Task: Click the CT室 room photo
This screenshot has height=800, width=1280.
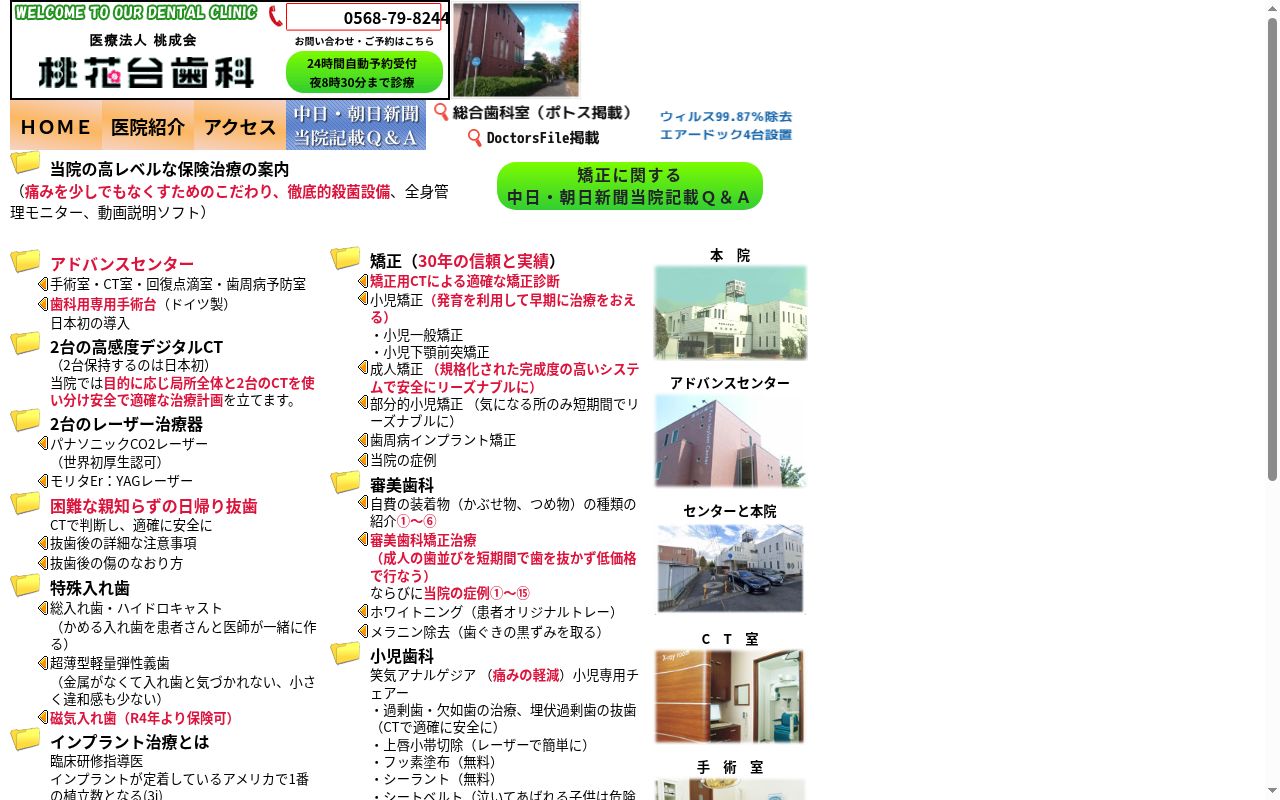Action: click(730, 696)
